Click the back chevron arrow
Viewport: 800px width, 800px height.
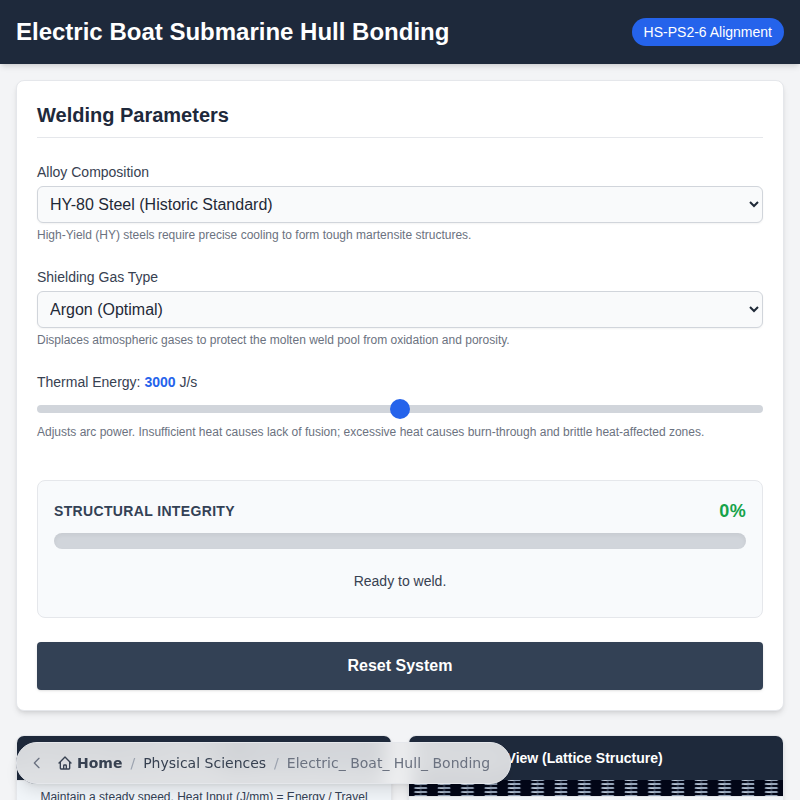(x=36, y=762)
